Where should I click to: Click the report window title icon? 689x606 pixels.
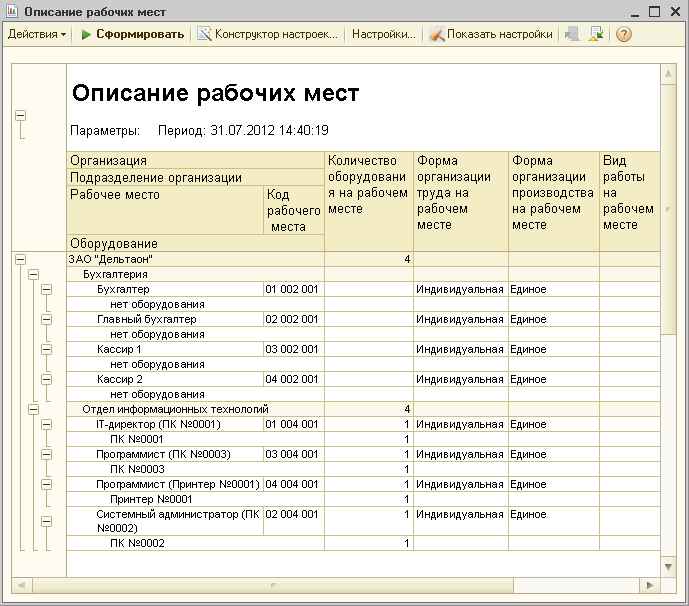[12, 11]
